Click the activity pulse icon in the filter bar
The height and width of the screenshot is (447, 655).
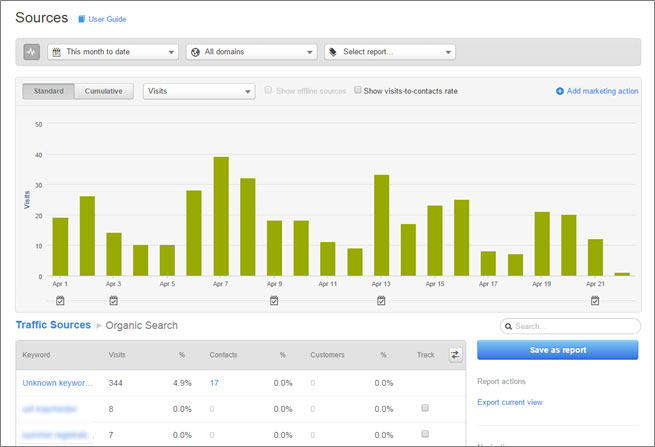click(x=31, y=52)
